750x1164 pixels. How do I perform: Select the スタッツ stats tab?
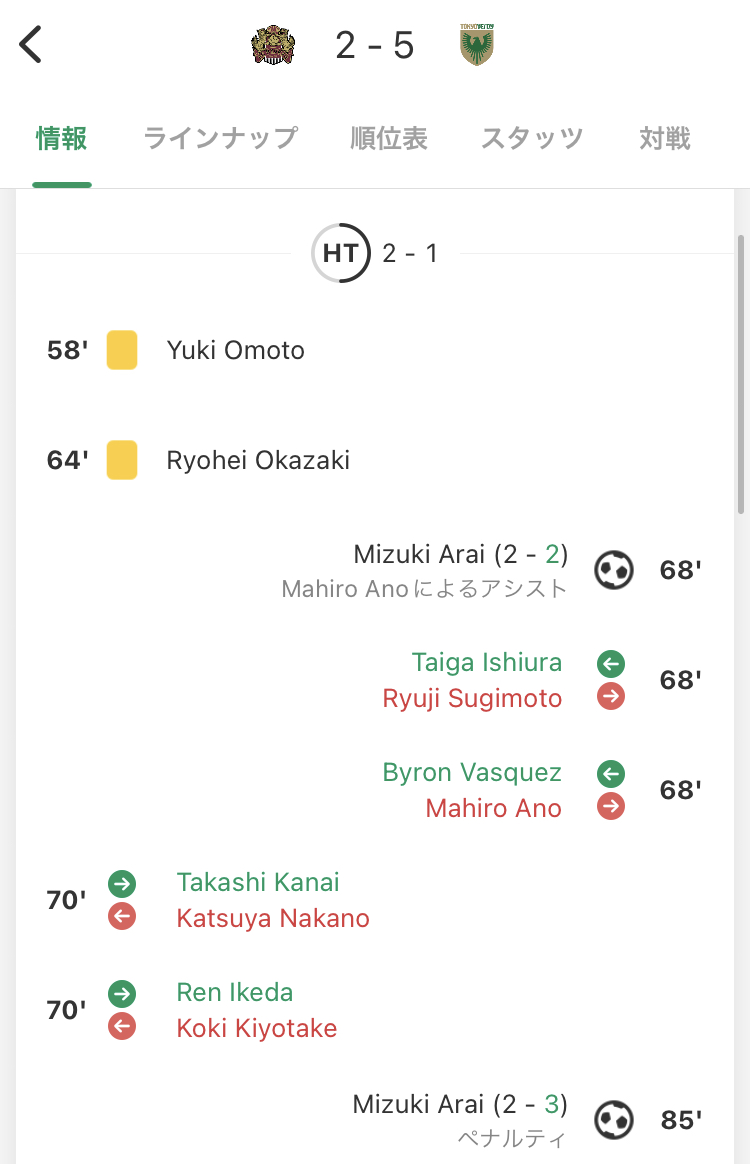coord(532,138)
